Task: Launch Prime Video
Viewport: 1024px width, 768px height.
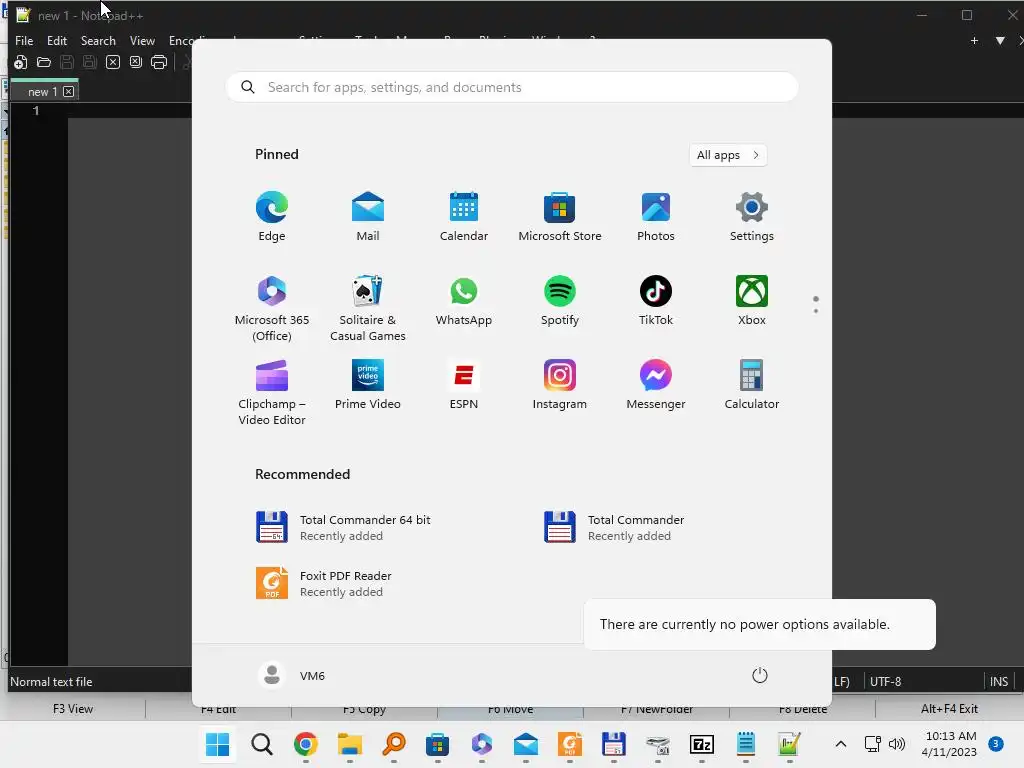Action: (x=368, y=384)
